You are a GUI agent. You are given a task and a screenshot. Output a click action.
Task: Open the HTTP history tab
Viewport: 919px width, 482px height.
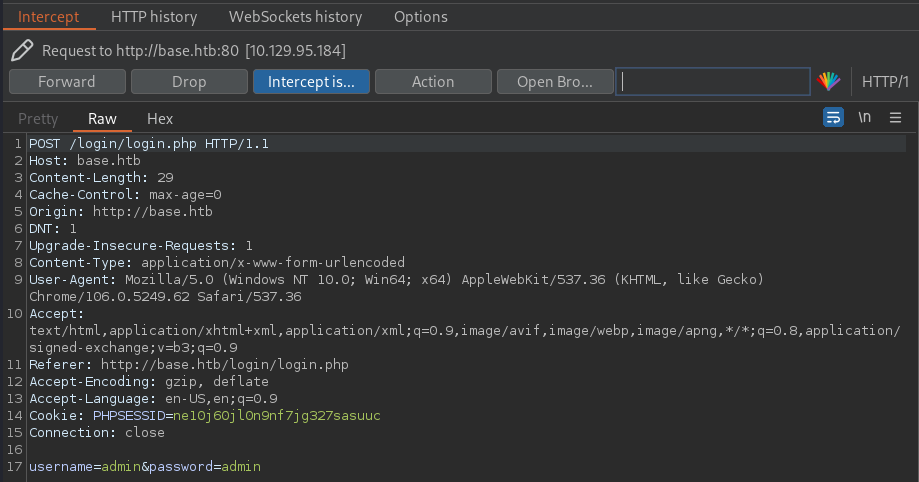[154, 17]
